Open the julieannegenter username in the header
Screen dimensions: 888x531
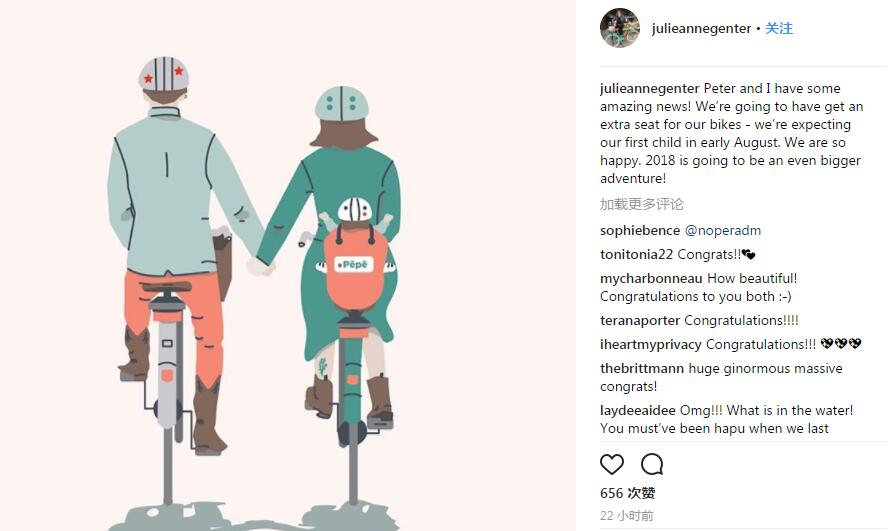pyautogui.click(x=701, y=29)
